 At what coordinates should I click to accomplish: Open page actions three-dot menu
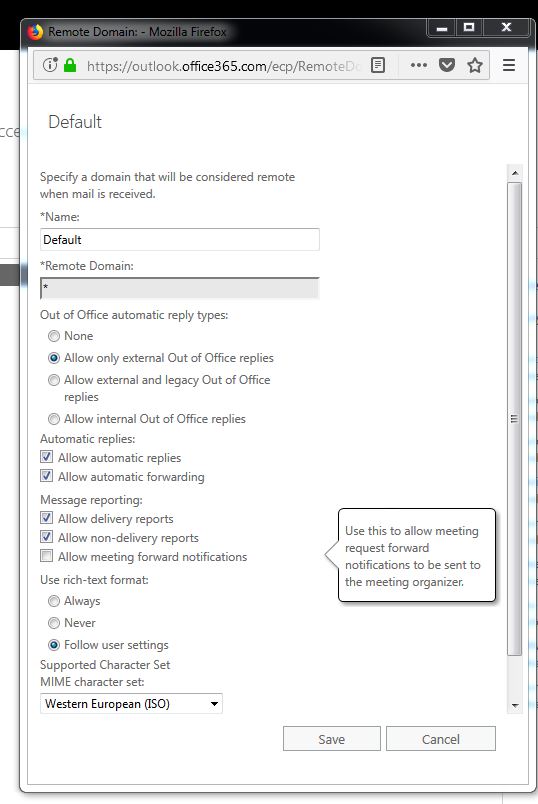point(419,65)
